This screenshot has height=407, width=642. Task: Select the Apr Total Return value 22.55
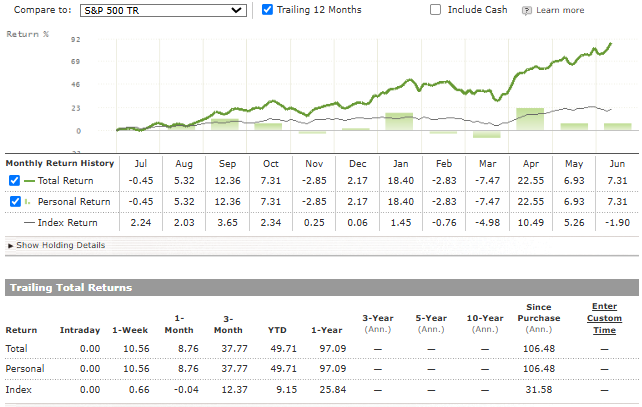[x=531, y=181]
